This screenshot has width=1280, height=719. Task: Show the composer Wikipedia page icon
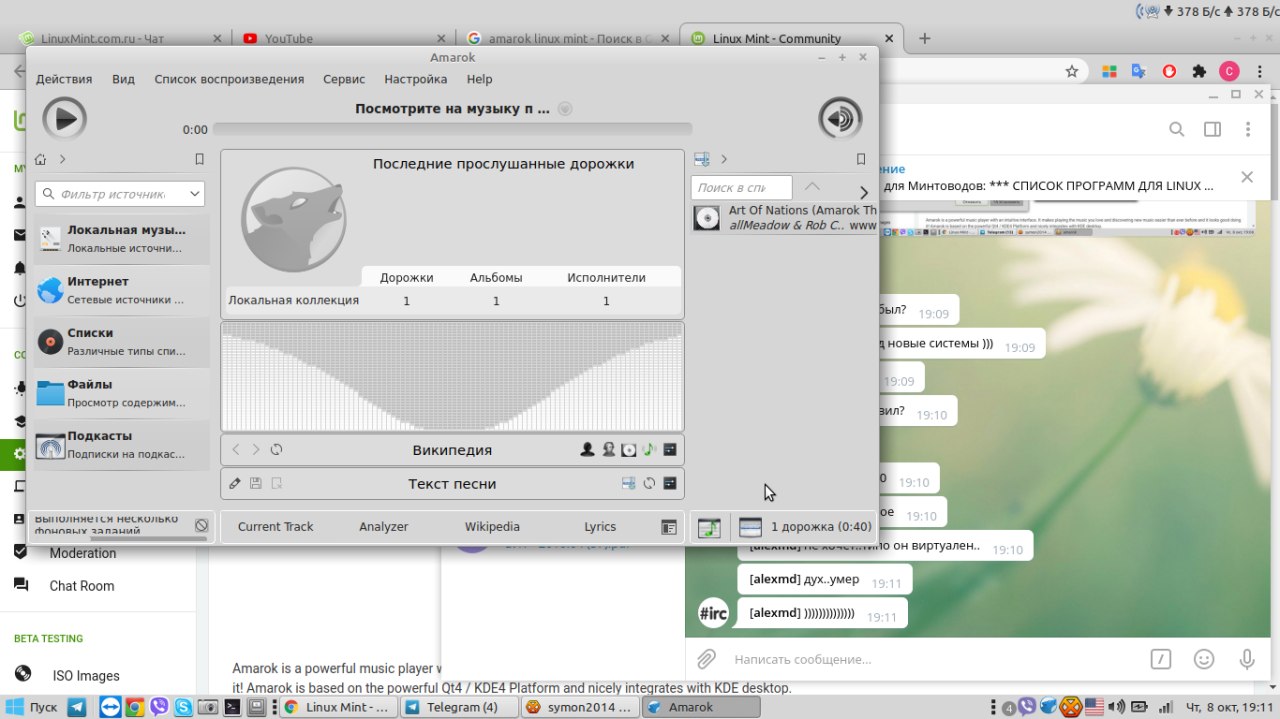pyautogui.click(x=608, y=450)
